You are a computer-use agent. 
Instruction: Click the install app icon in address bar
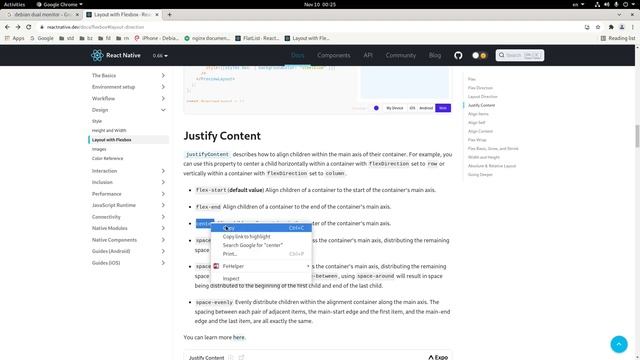587,27
